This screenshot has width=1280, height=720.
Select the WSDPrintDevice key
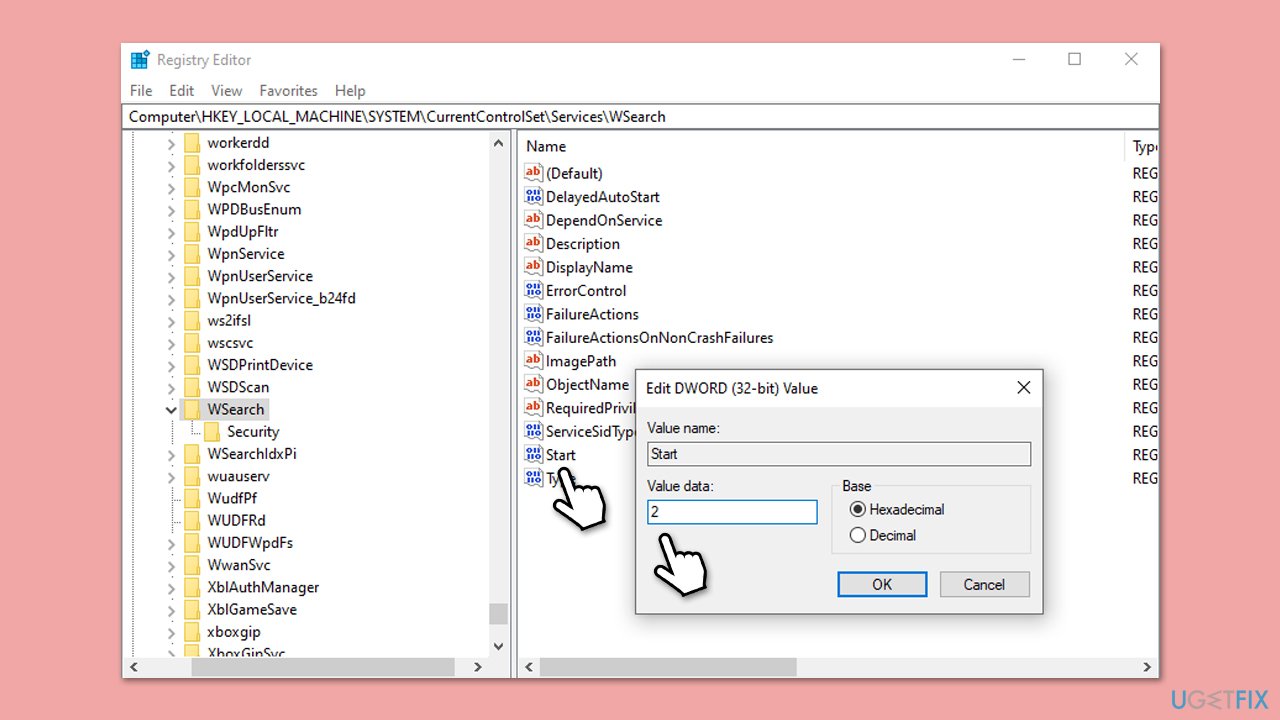pos(260,365)
